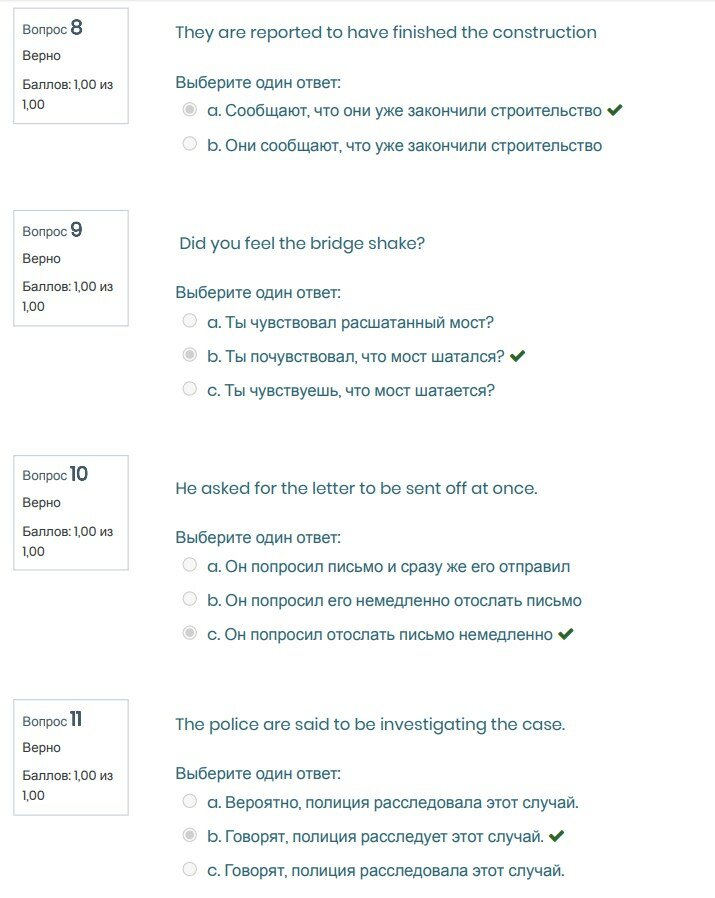Pick option c "Говорят, полиция расследовала этот случай"
This screenshot has width=715, height=898.
[x=190, y=869]
